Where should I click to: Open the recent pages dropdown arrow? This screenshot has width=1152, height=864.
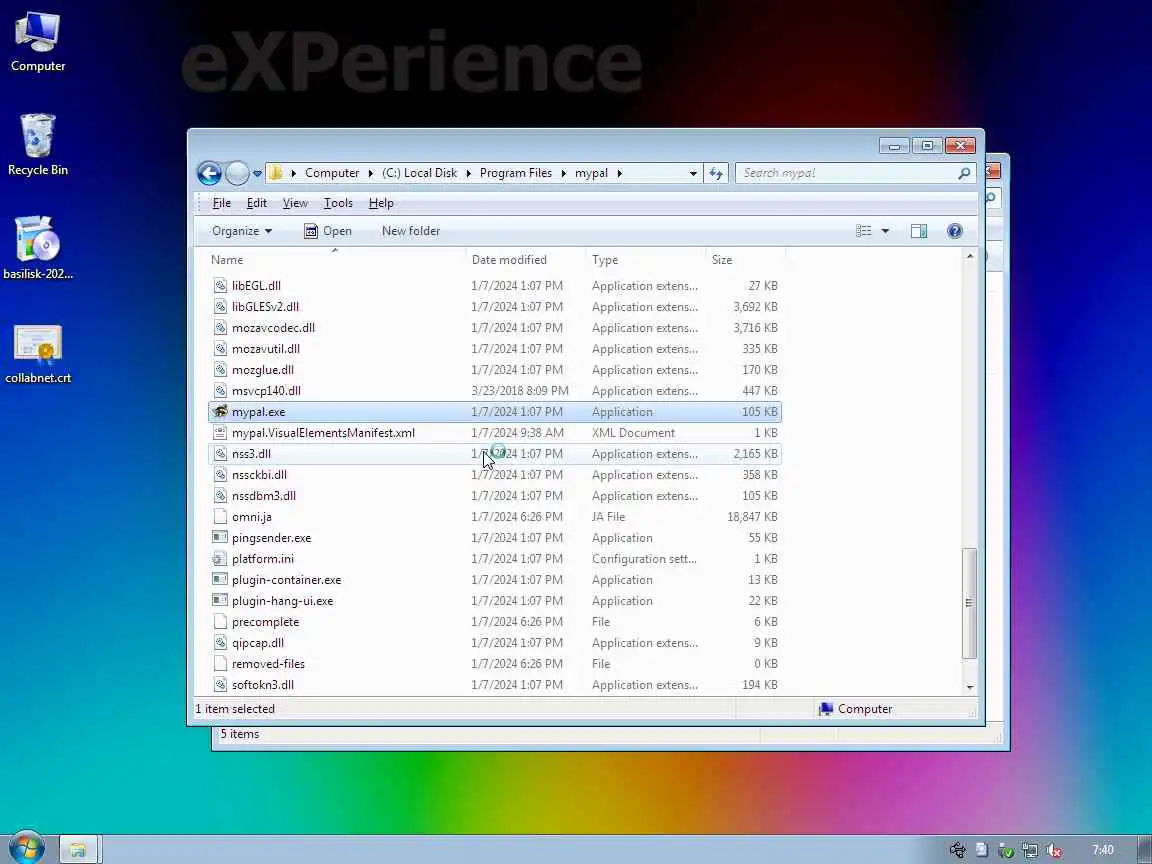coord(257,174)
